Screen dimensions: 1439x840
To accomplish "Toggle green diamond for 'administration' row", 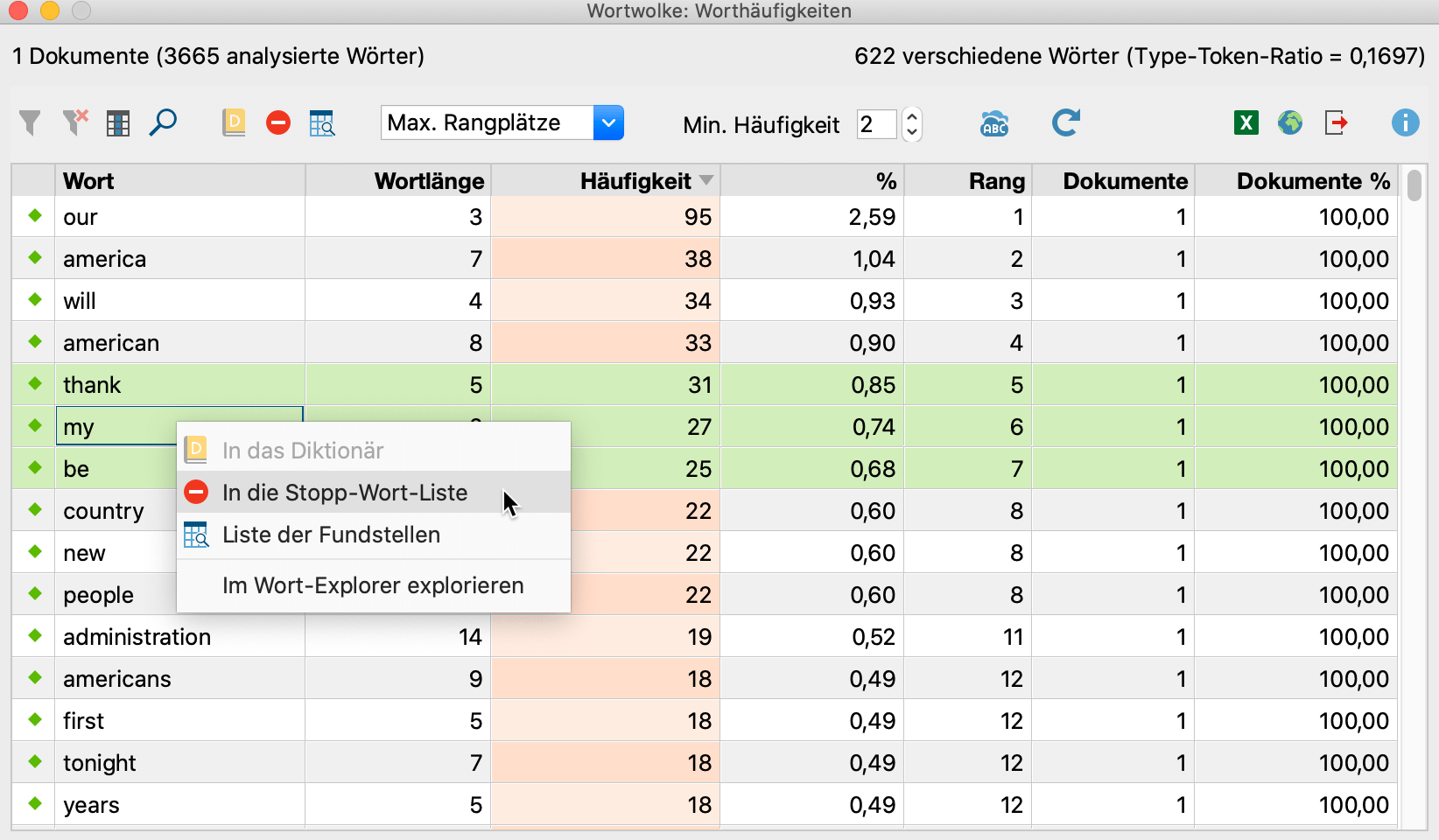I will [35, 635].
